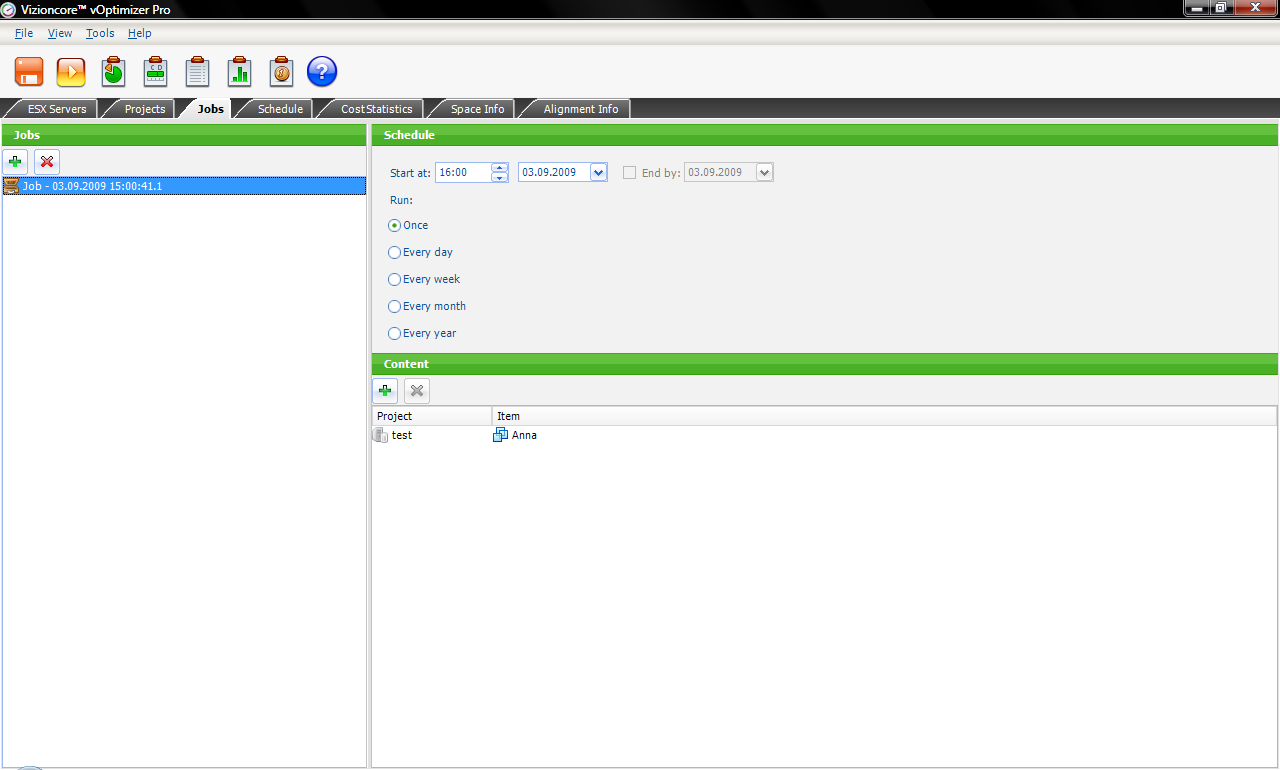Click the orange play run icon
The height and width of the screenshot is (770, 1280).
click(x=71, y=72)
